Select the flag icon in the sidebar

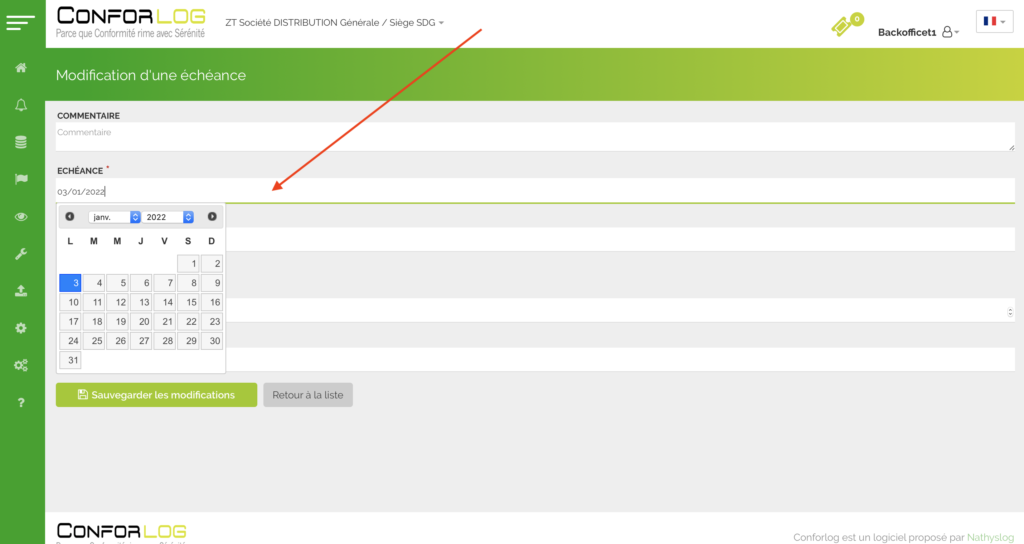(x=21, y=179)
